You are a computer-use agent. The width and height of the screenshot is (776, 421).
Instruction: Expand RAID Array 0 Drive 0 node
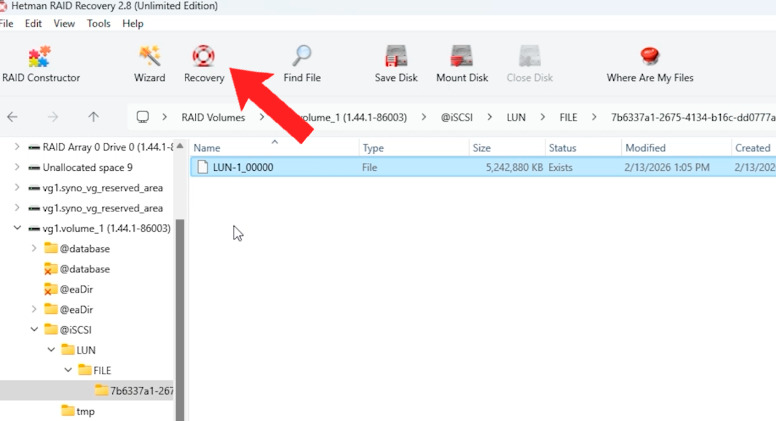click(17, 147)
